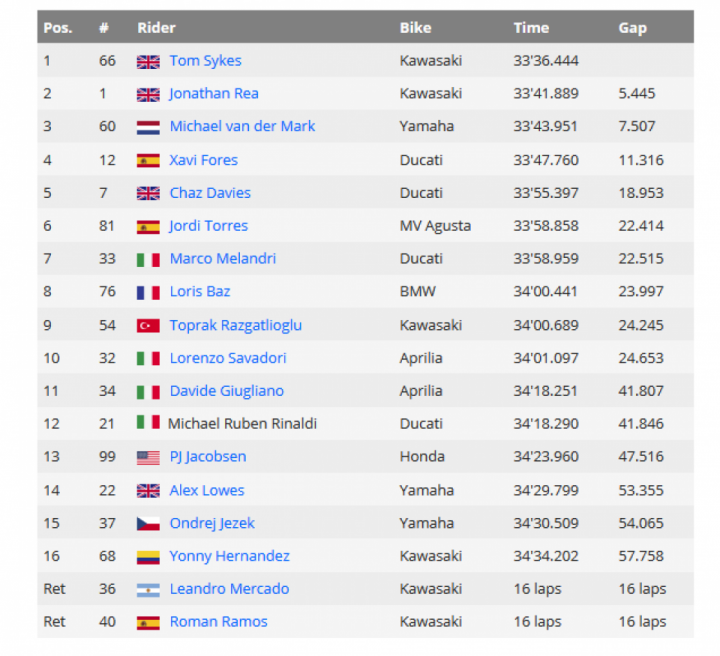Open Lorenzo Savadori's profile link
The image size is (720, 656).
click(228, 358)
